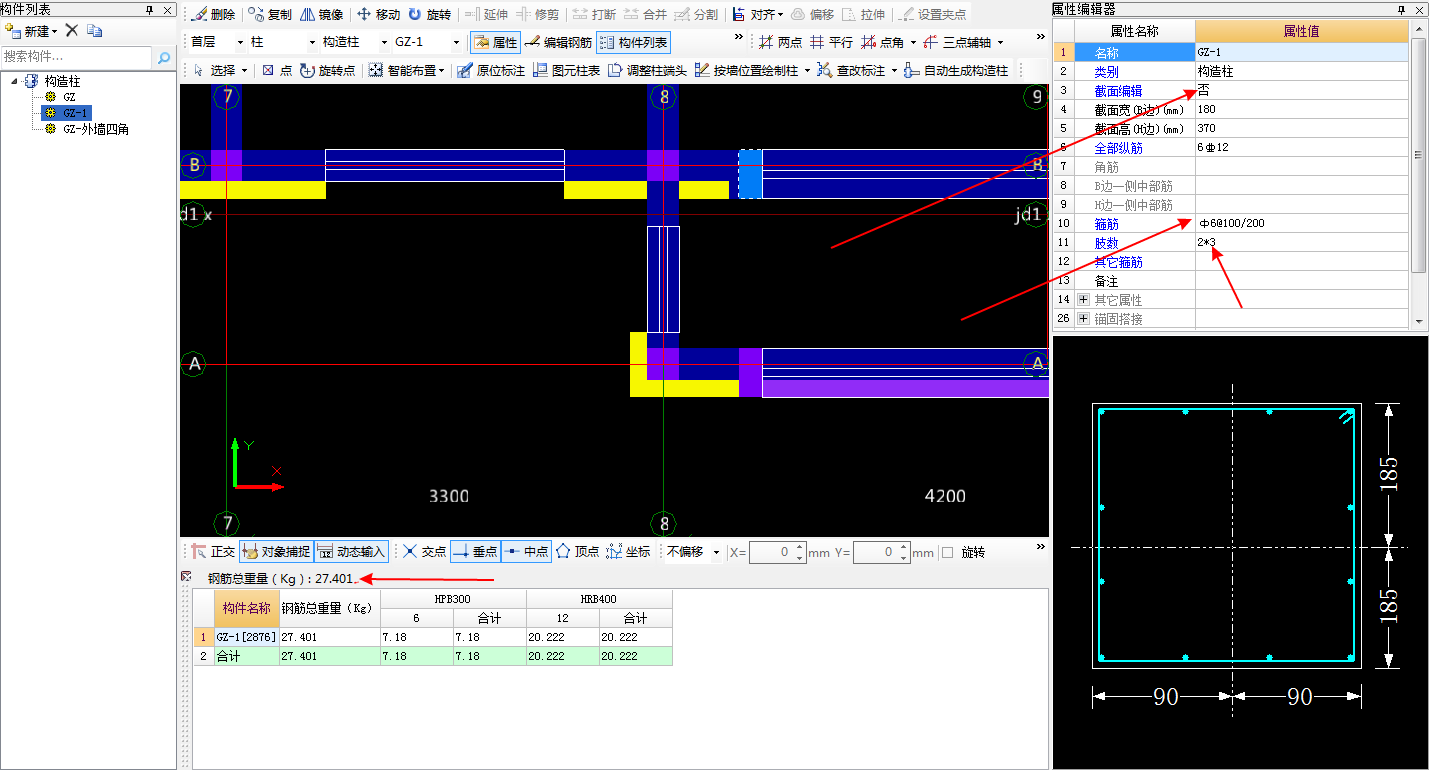
Task: Toggle 正交 (ortho) mode
Action: [x=213, y=552]
